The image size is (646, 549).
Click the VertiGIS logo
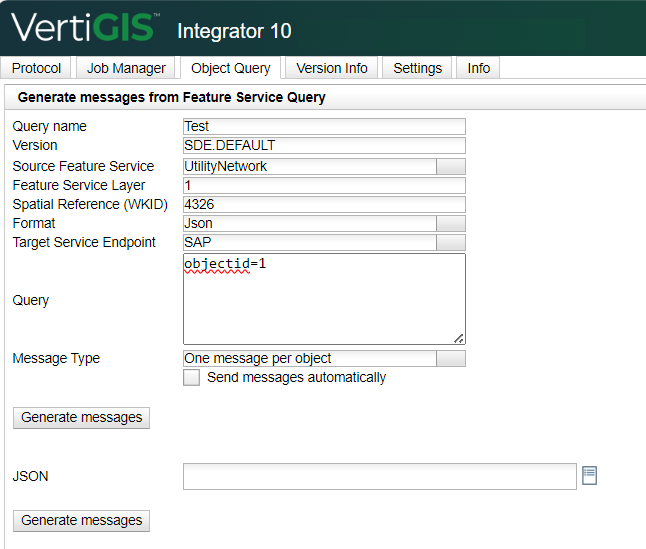coord(86,27)
